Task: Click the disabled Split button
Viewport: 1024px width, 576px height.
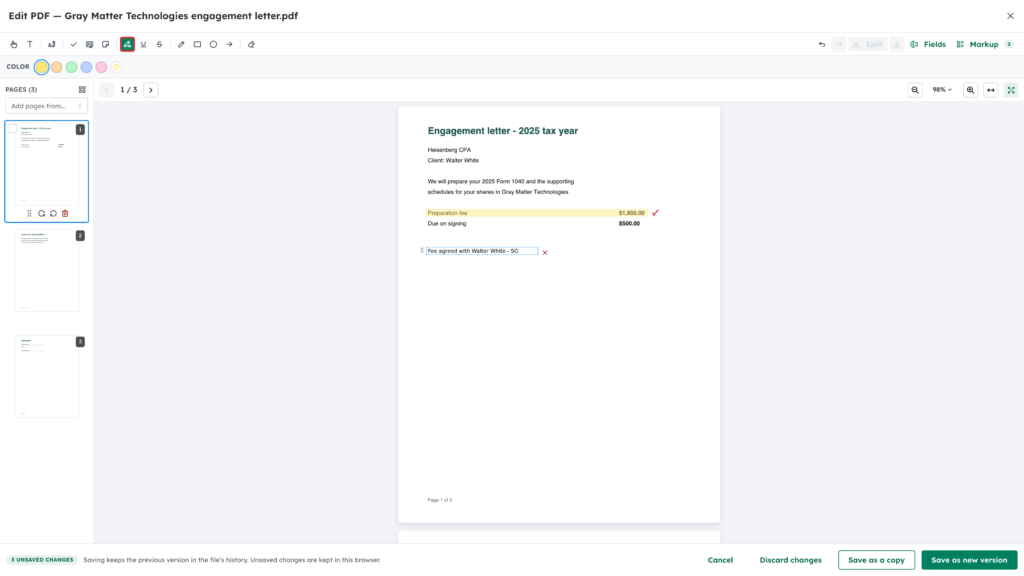Action: (867, 44)
